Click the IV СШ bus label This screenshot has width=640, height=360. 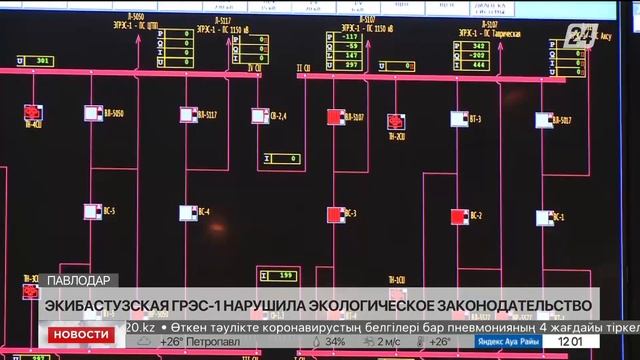pos(254,68)
